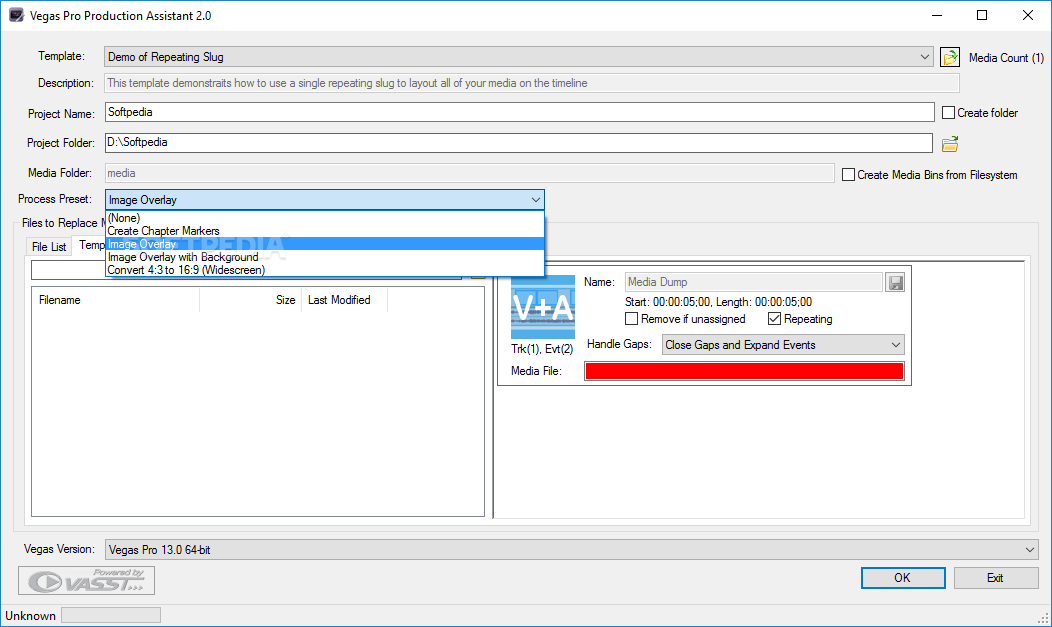Click the Trk(1), Evt(2) label
Viewport: 1052px width, 627px height.
542,349
